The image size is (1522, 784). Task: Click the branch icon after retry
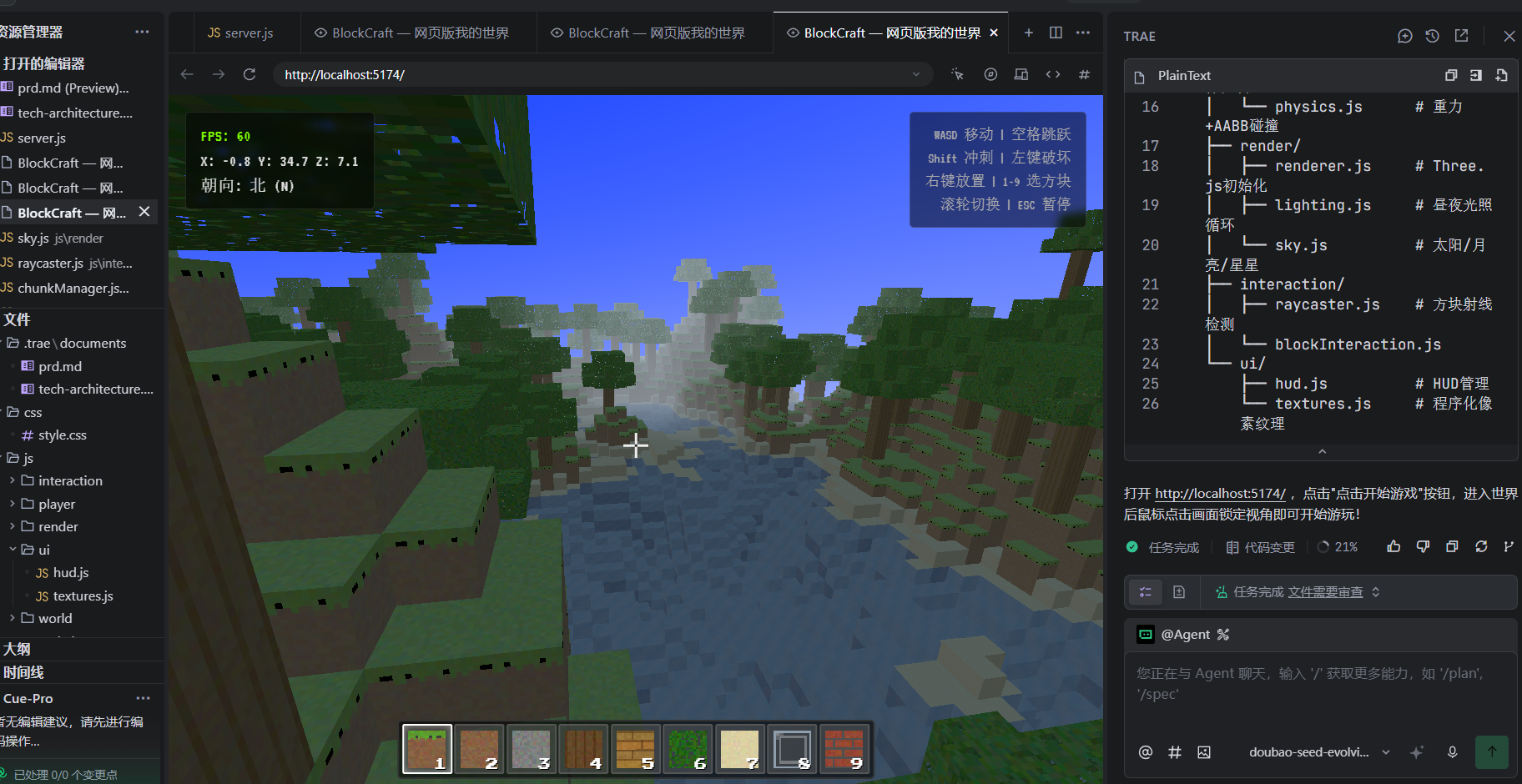click(1508, 546)
